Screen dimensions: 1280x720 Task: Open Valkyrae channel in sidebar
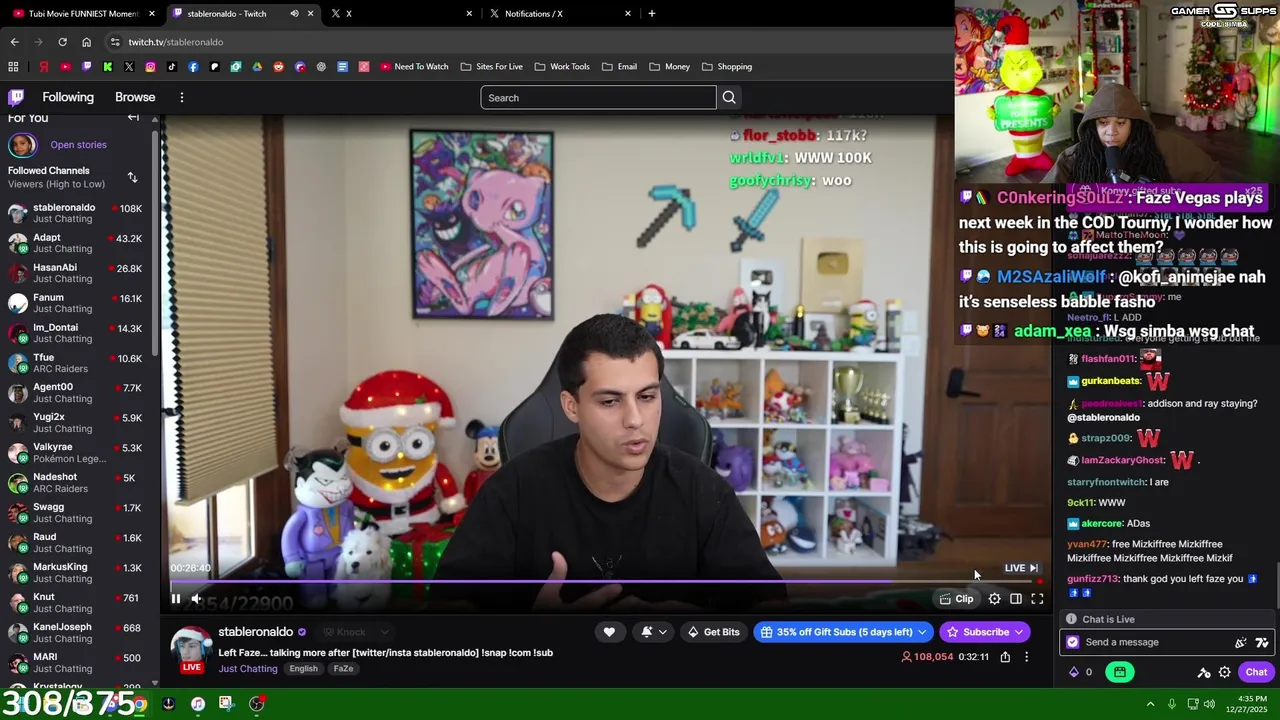pos(78,453)
